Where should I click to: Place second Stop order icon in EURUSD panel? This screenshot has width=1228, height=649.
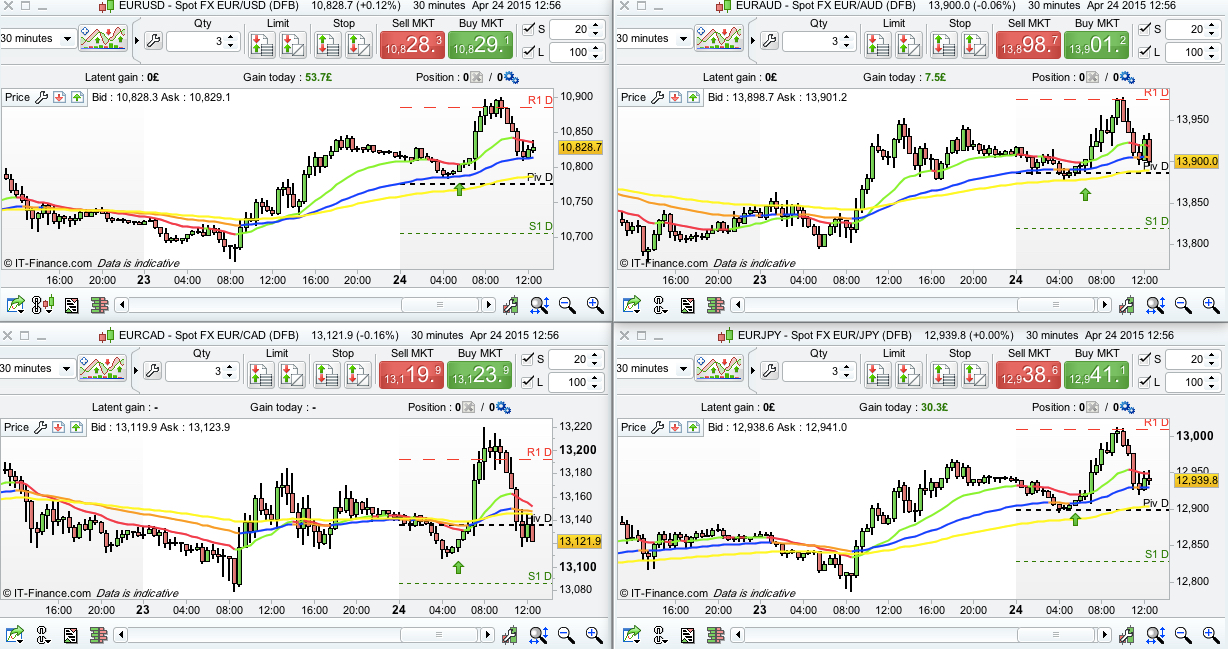coord(357,44)
